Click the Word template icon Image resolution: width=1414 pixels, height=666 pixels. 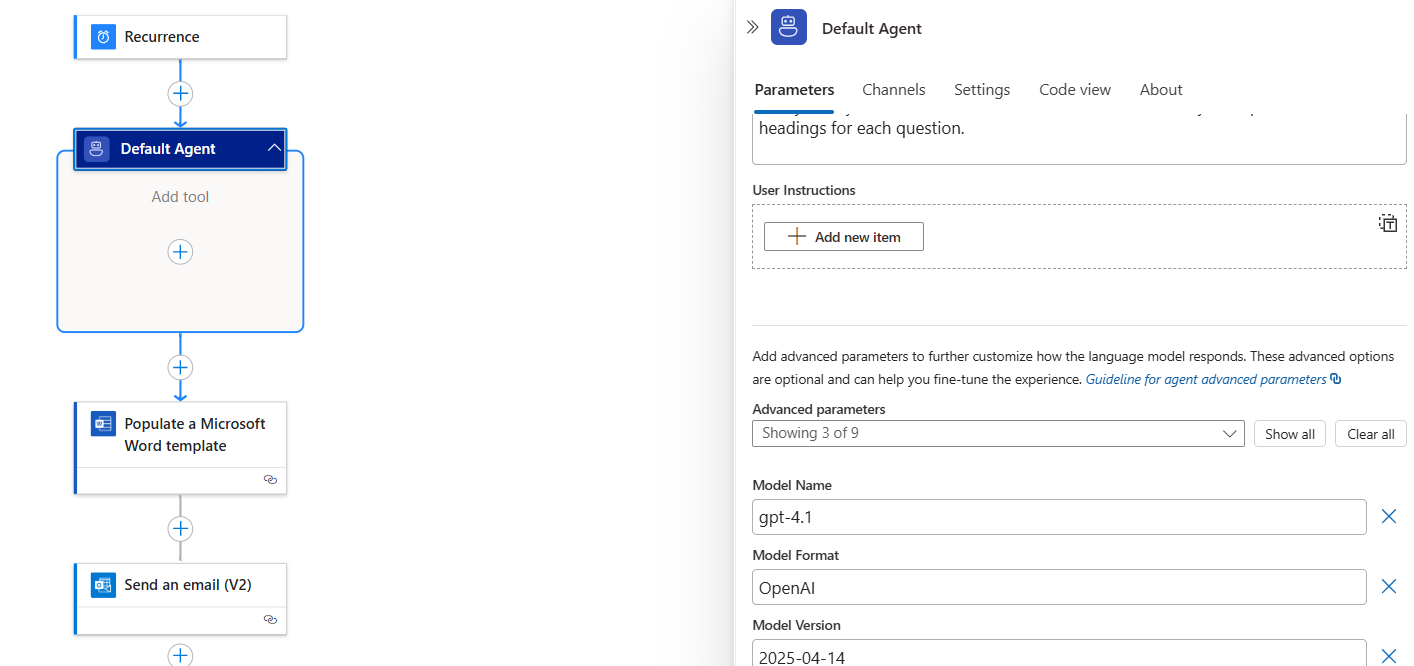pos(103,423)
